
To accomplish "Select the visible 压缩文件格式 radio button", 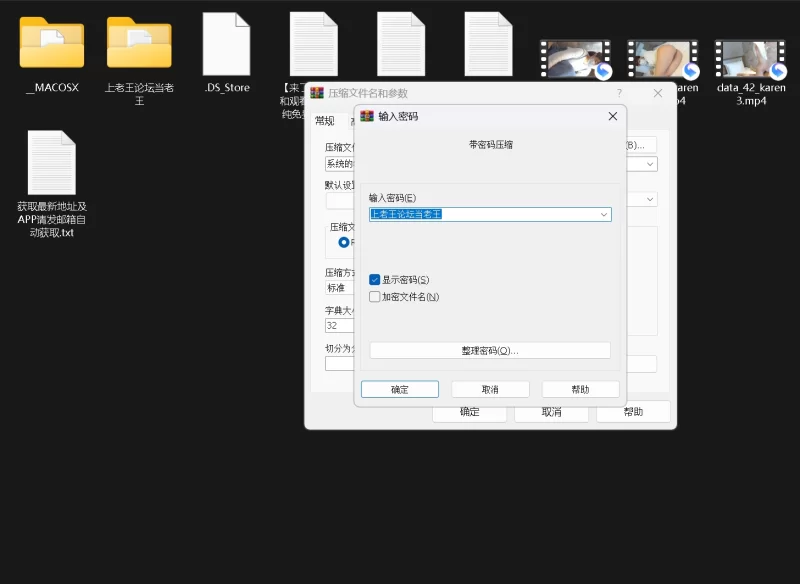I will point(344,242).
